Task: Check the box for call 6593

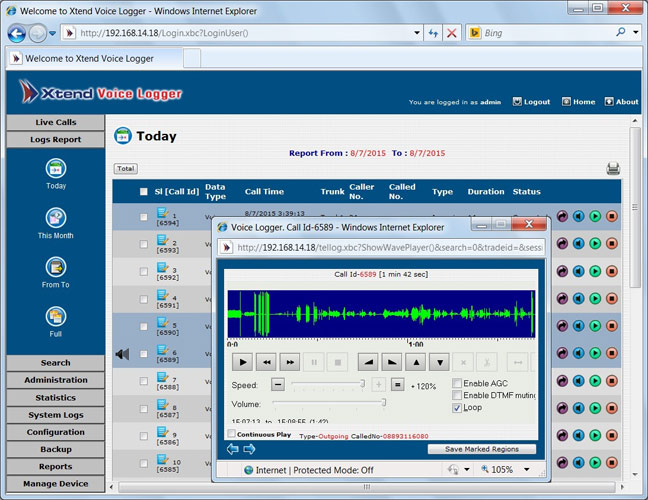Action: point(143,244)
